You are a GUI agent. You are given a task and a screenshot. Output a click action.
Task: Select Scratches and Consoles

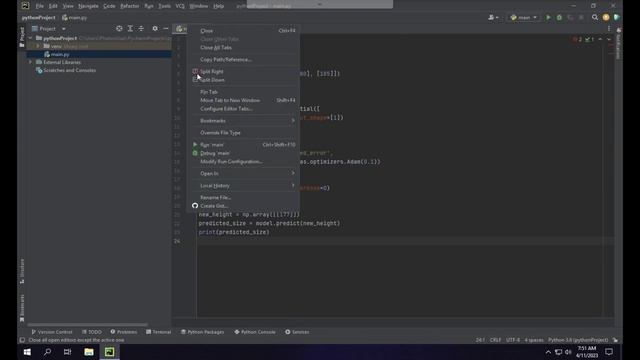(69, 70)
